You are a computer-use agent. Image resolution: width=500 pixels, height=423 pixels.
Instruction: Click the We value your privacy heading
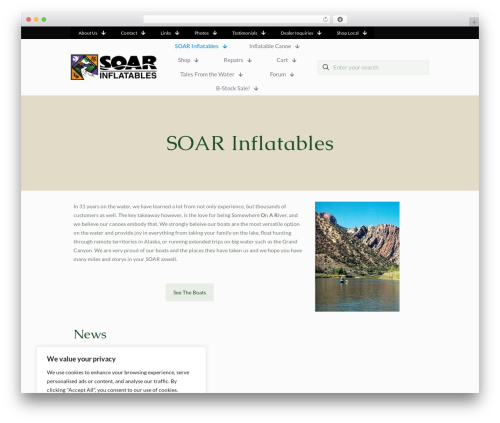81,359
